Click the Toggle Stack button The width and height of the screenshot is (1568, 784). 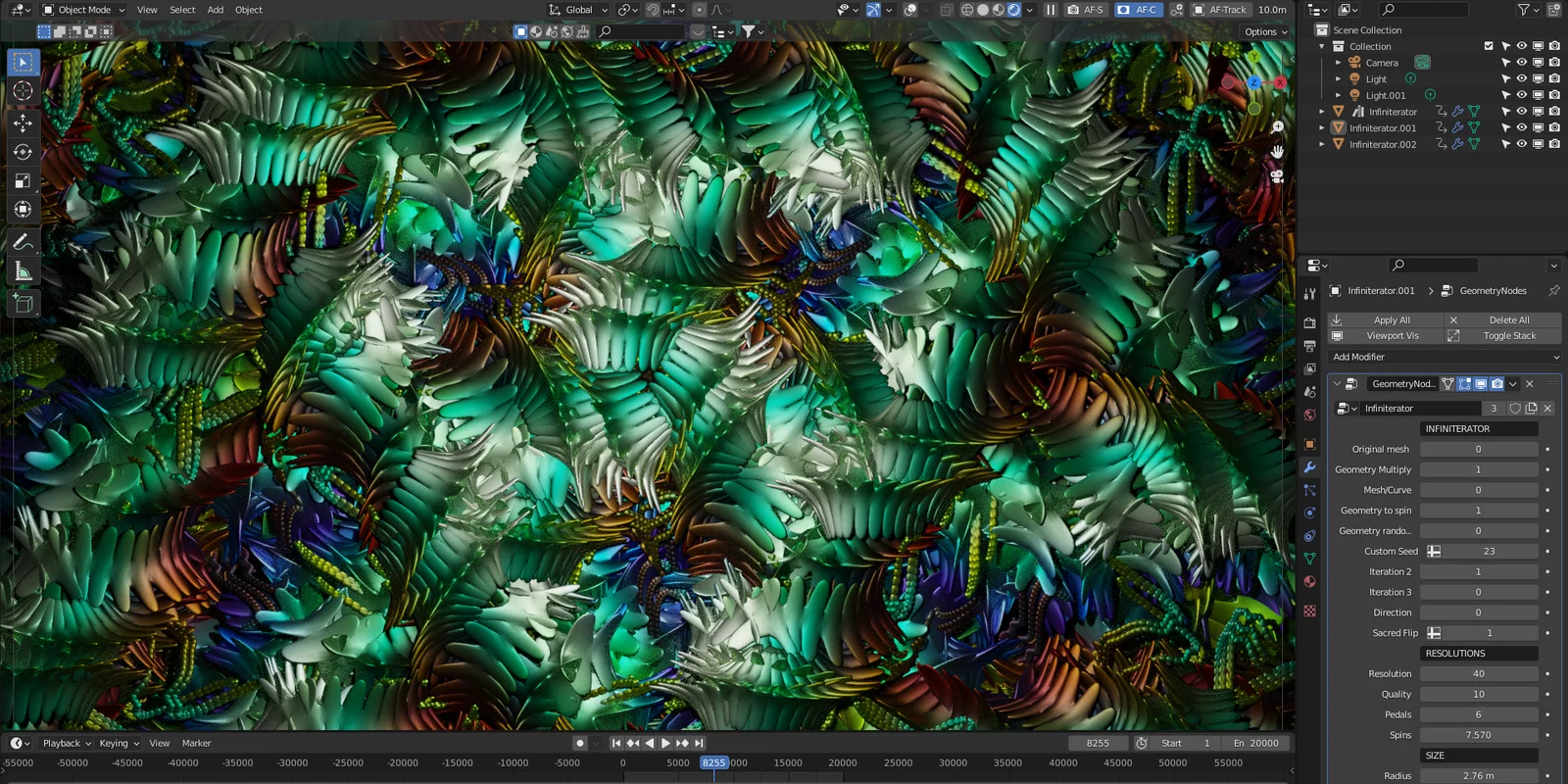tap(1503, 336)
